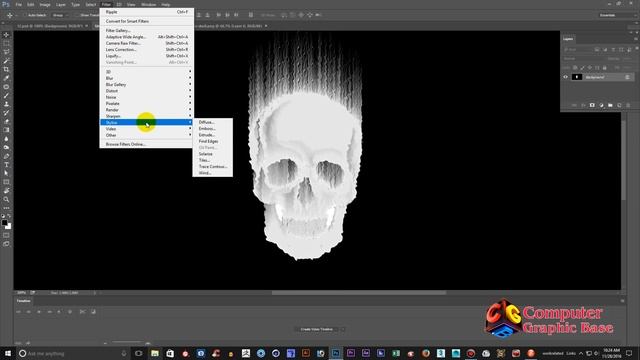This screenshot has height=360, width=640.
Task: Open the layer Kind filter dropdown
Action: 577,50
